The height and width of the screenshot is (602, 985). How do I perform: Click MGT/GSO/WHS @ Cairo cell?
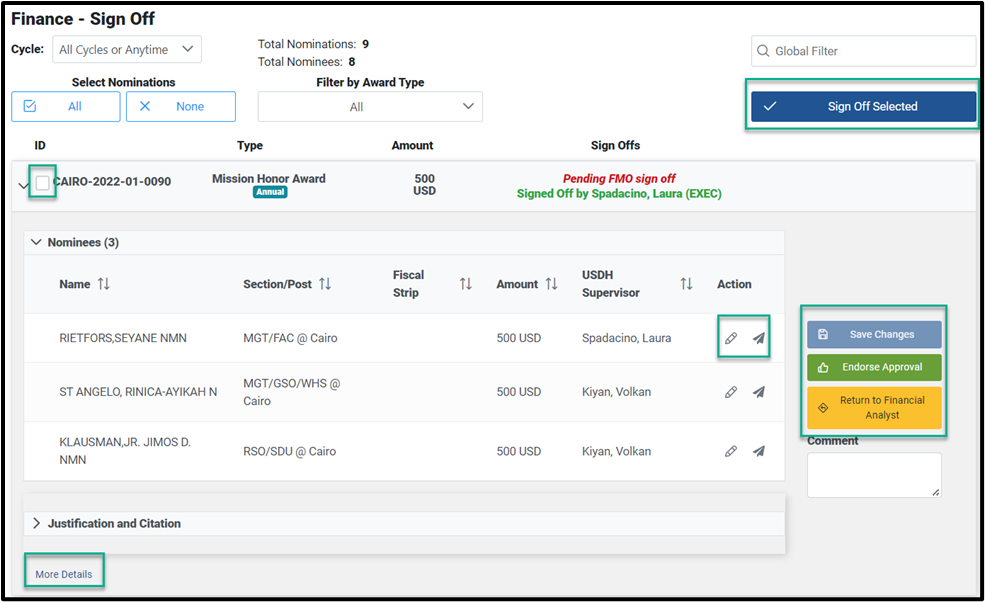pyautogui.click(x=291, y=392)
